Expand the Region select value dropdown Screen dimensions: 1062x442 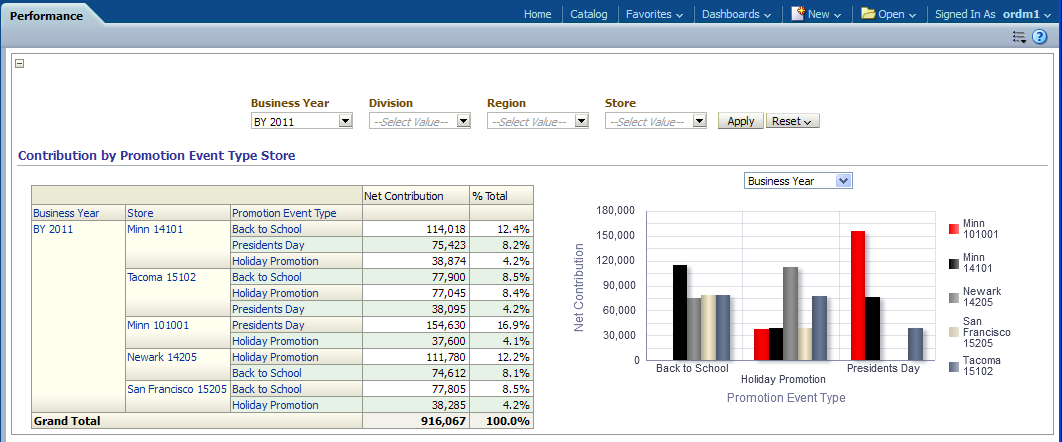tap(581, 121)
